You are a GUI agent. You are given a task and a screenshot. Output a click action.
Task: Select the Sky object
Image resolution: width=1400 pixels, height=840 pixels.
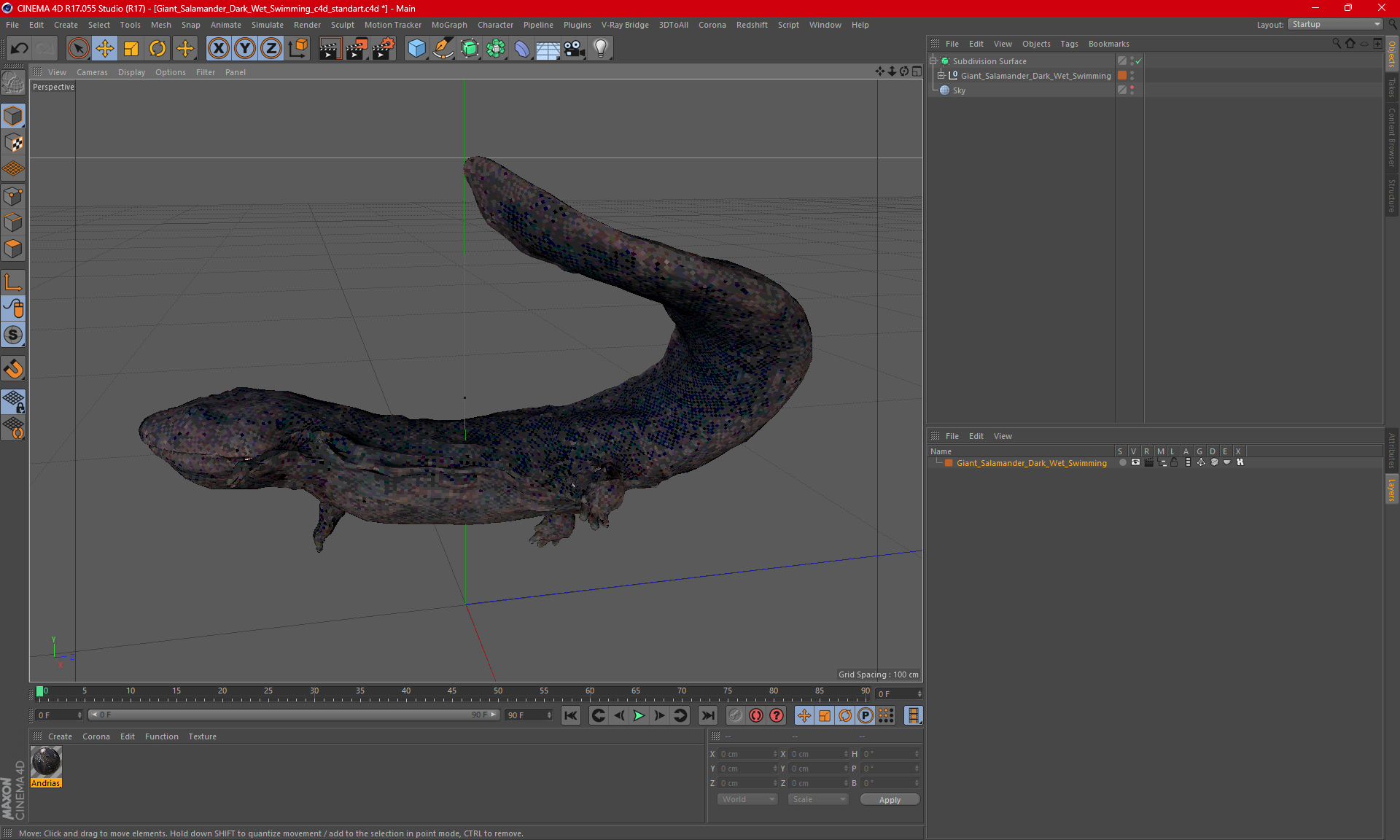pos(959,90)
